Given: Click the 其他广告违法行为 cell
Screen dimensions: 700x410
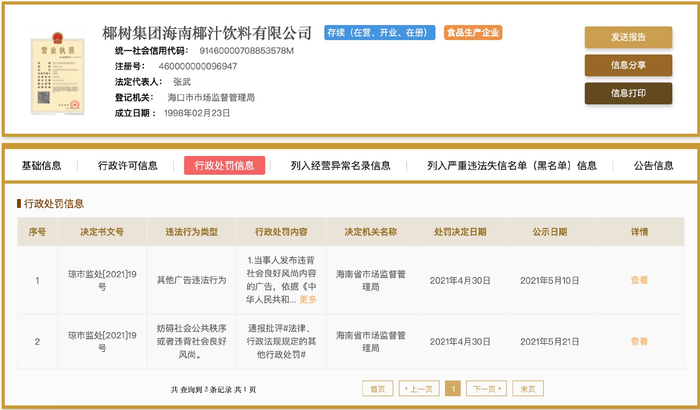Looking at the screenshot, I should (x=192, y=280).
